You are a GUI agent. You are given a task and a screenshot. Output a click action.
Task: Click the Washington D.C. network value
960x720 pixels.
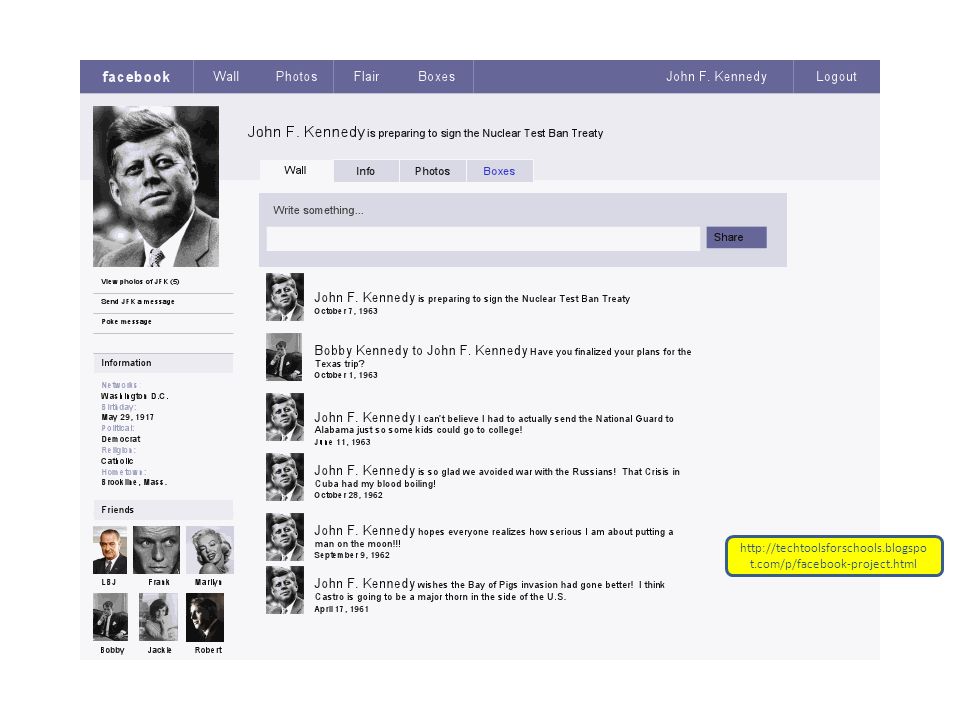click(135, 396)
